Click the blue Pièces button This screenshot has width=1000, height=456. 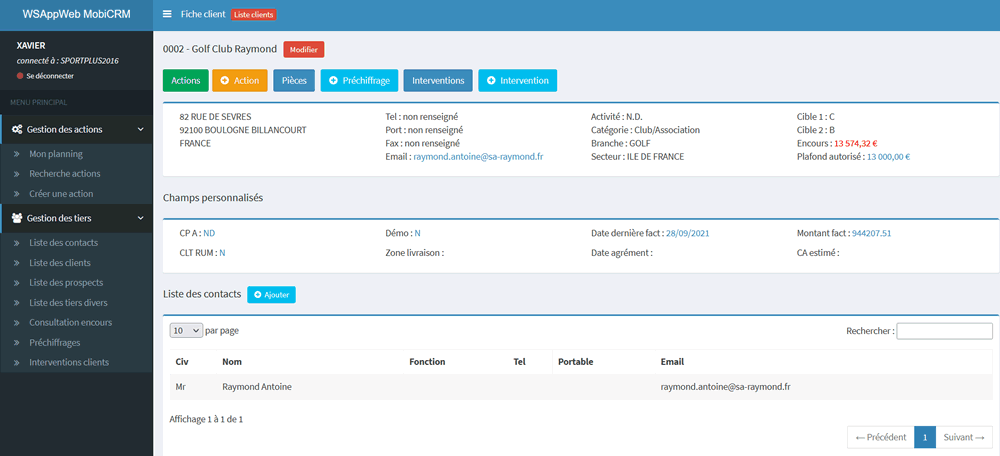click(x=294, y=81)
